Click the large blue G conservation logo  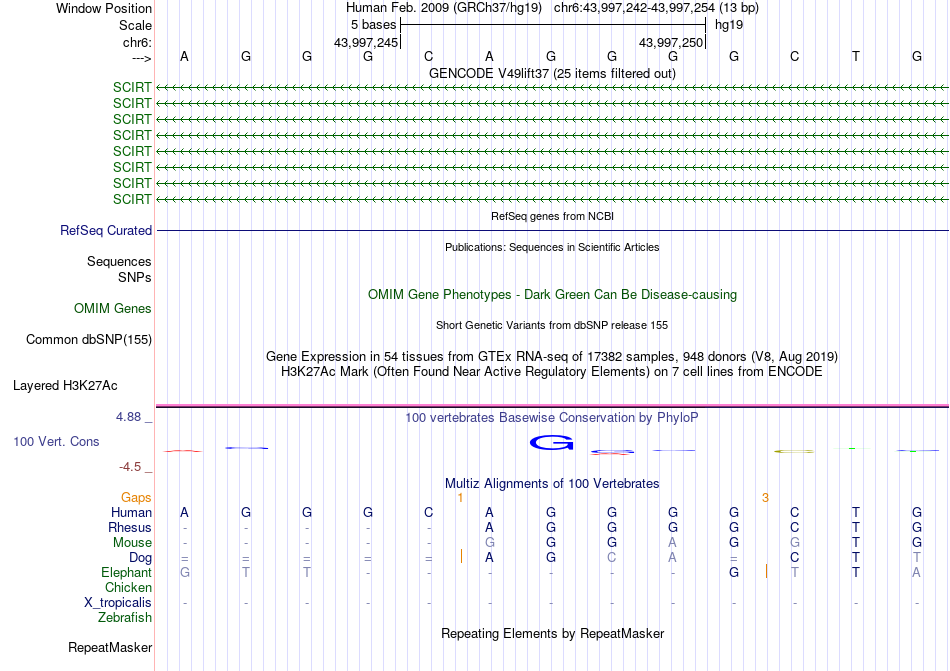(x=551, y=443)
